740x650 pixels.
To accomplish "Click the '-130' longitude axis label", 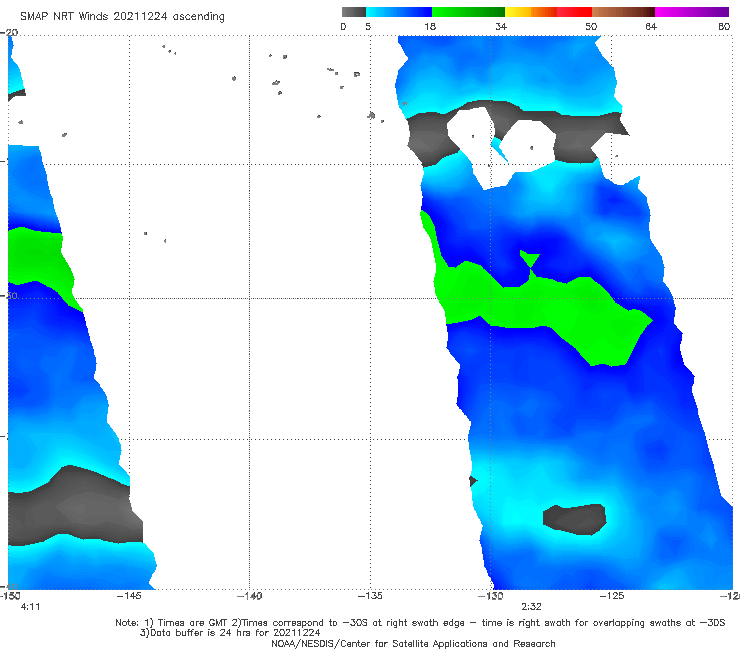I will coord(491,596).
